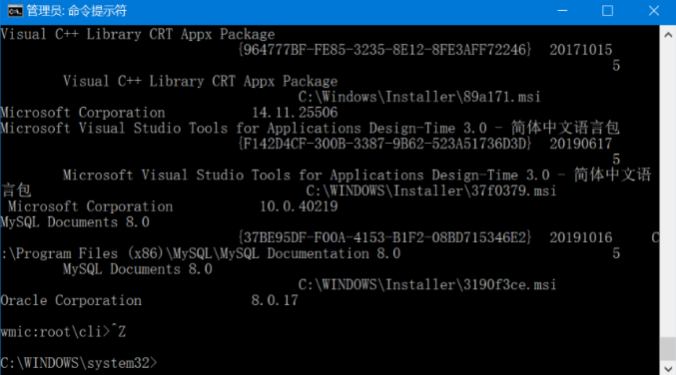The width and height of the screenshot is (676, 375).
Task: Click the C:\WINDOWS\system32> prompt line
Action: point(79,363)
